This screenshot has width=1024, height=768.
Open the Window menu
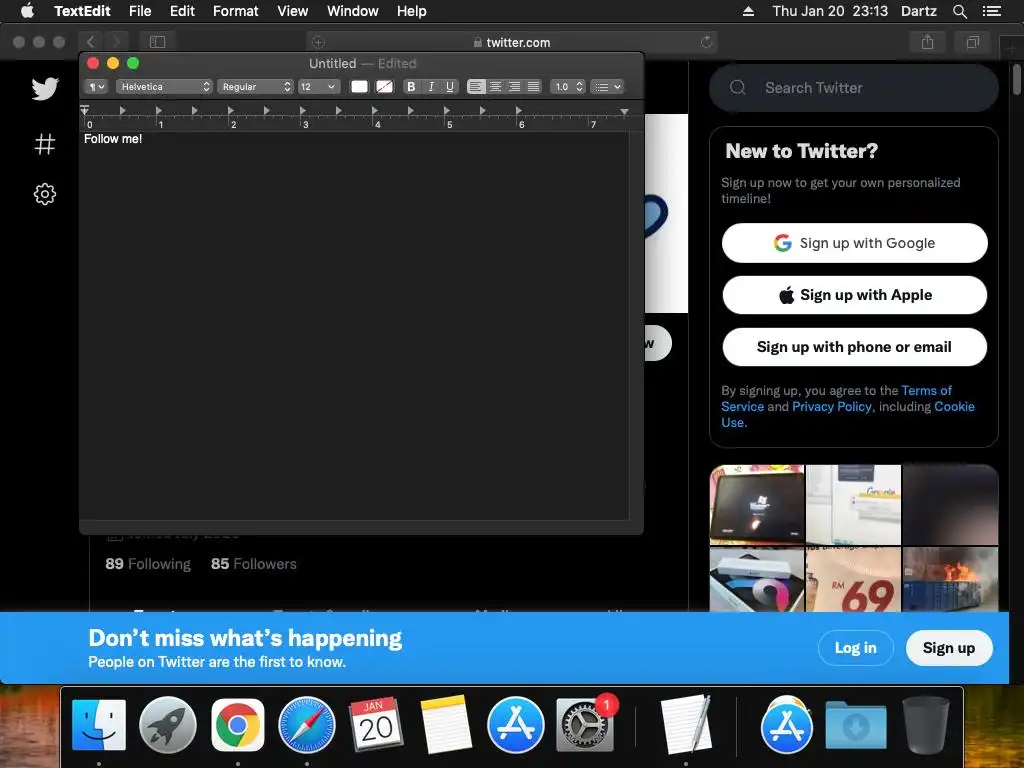pyautogui.click(x=353, y=11)
